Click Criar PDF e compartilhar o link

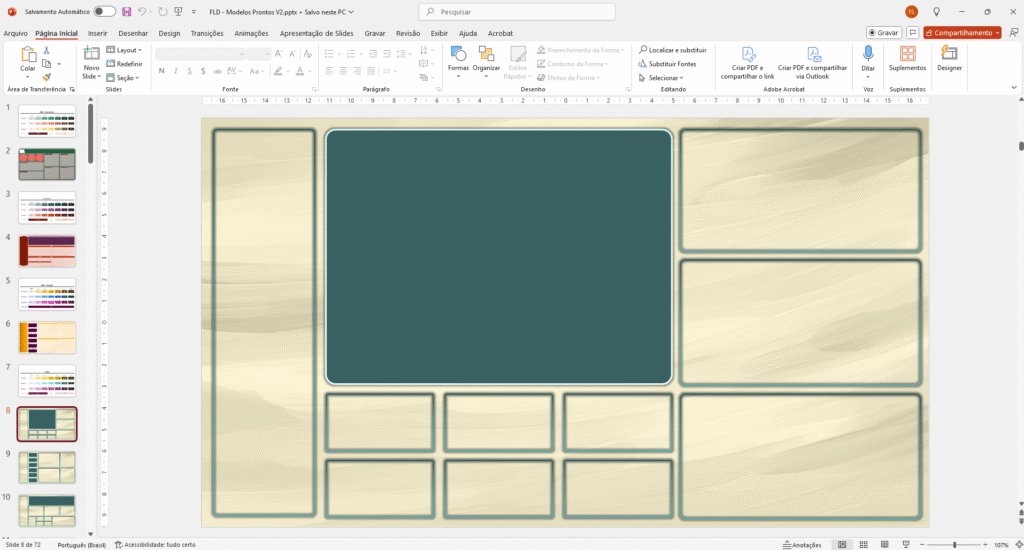pyautogui.click(x=747, y=62)
